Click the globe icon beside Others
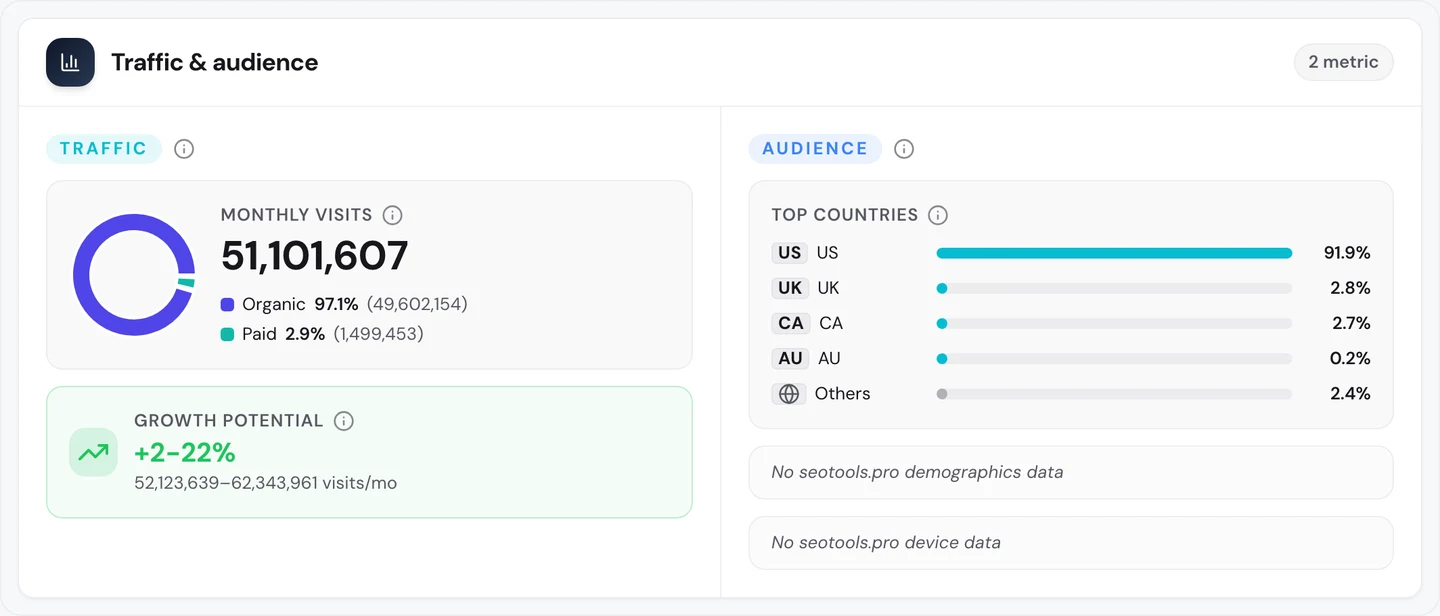 pos(789,394)
